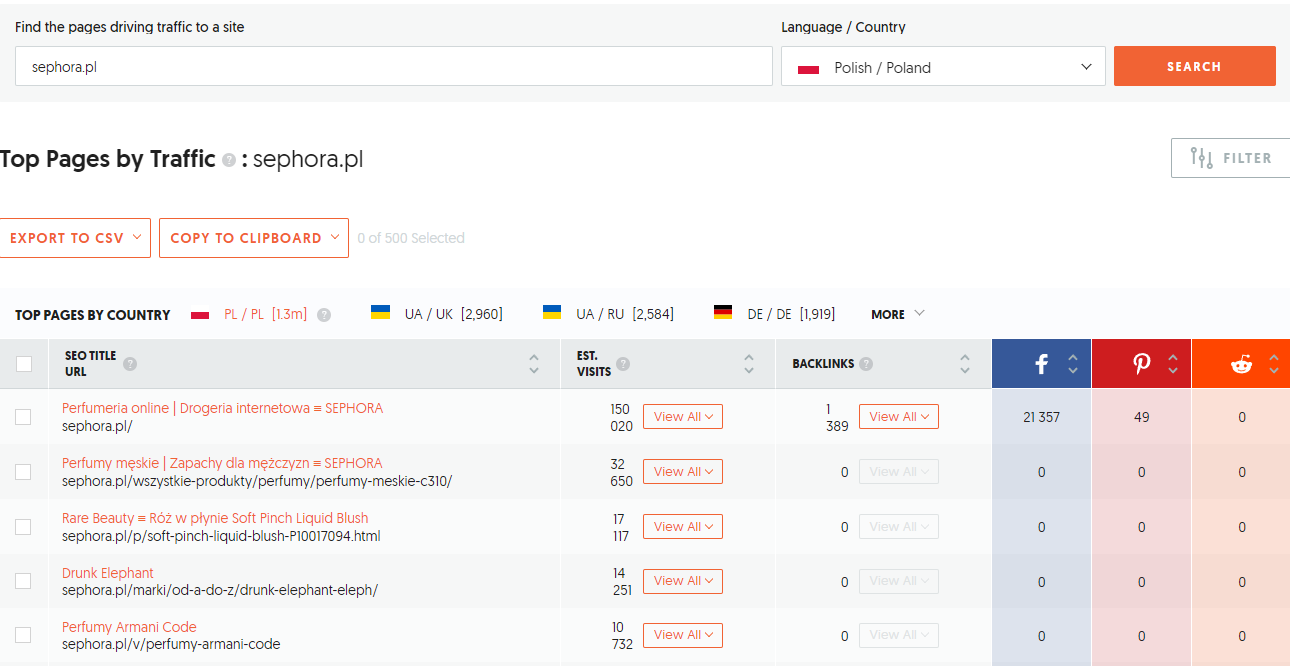This screenshot has height=666, width=1290.
Task: Sort table by SEO Title URL arrows
Action: click(x=534, y=364)
